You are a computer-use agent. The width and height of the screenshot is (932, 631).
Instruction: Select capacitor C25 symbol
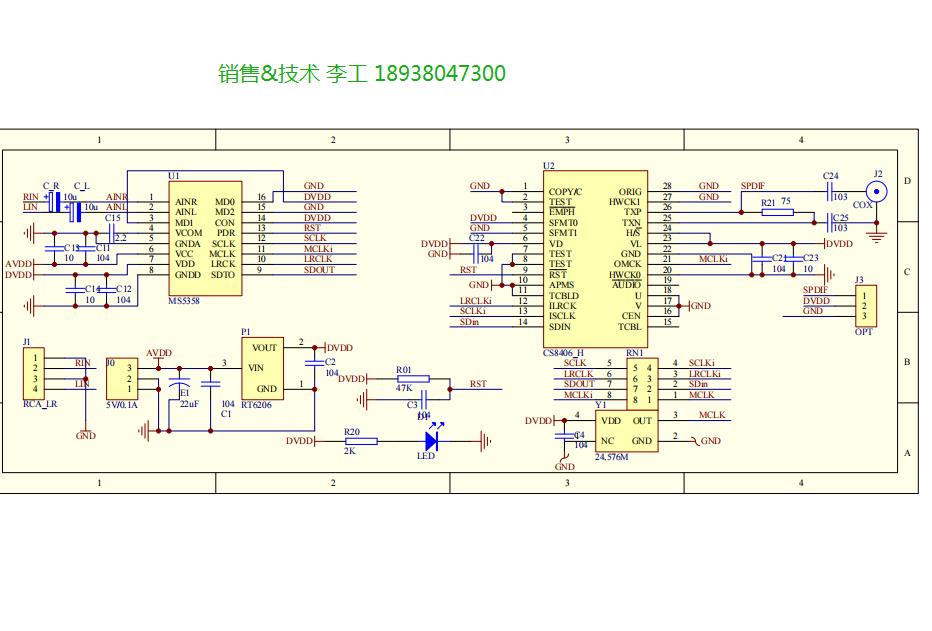coord(830,223)
